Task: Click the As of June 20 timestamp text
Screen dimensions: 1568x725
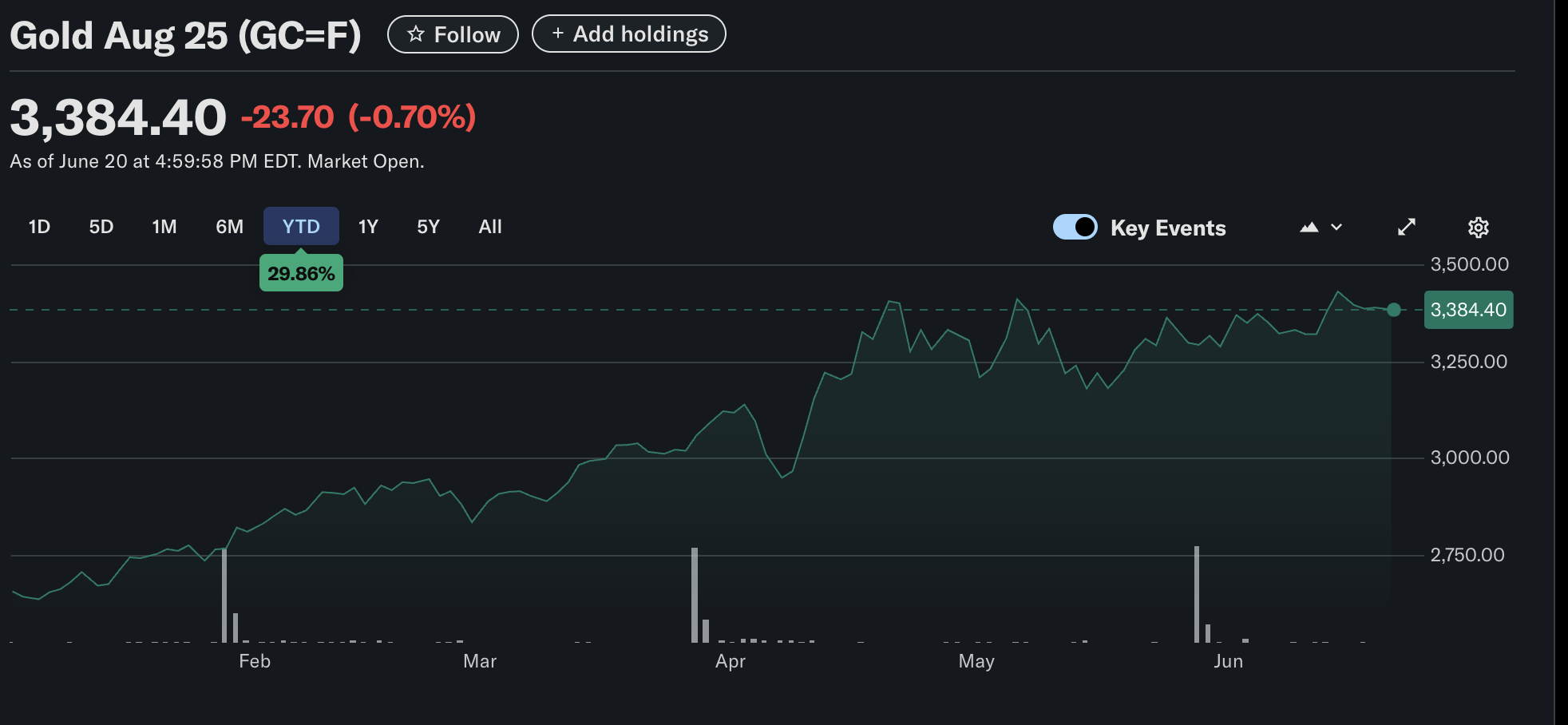Action: point(217,161)
